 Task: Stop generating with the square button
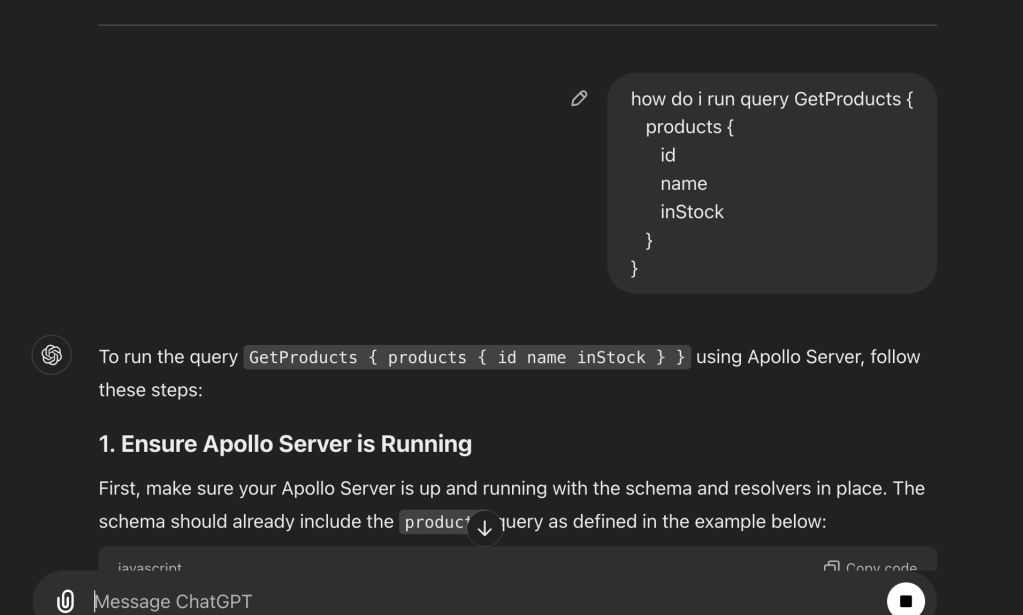point(906,600)
